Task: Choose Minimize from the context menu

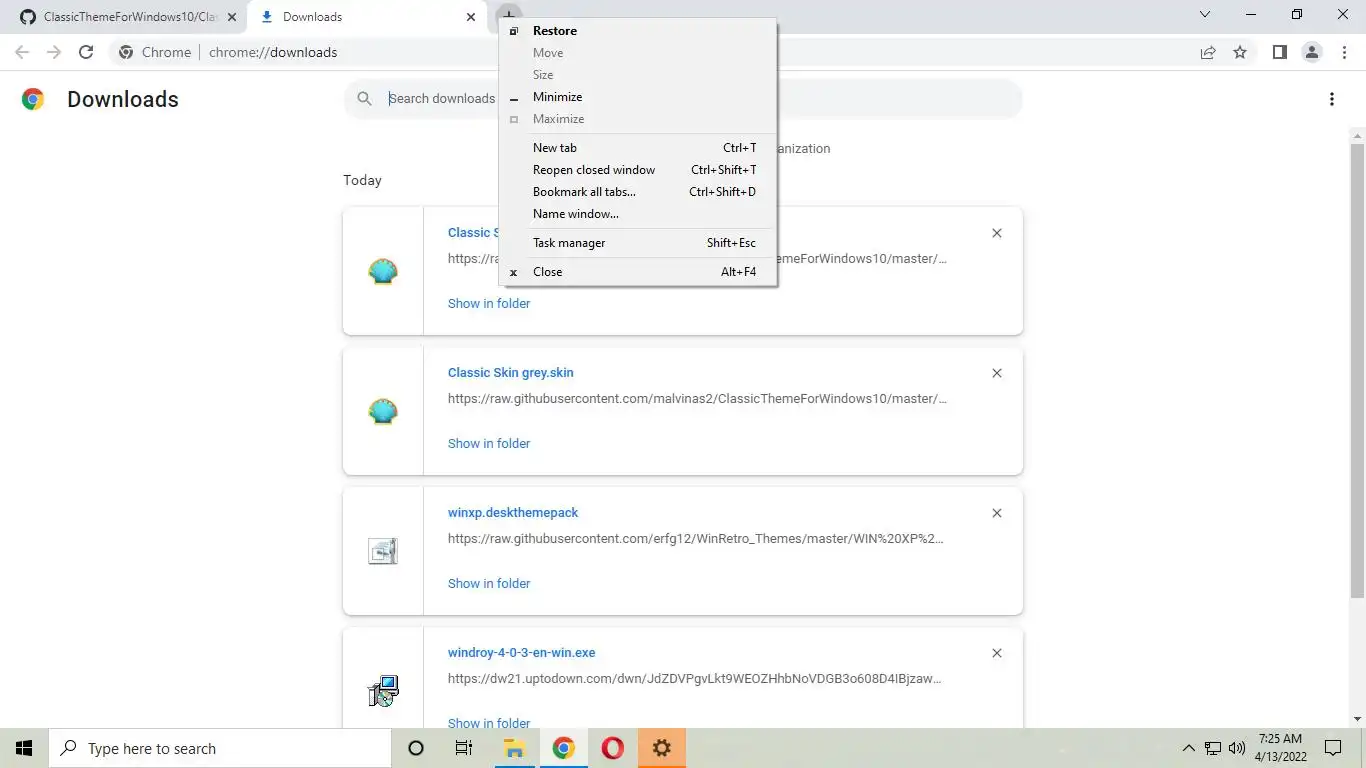Action: coord(638,97)
